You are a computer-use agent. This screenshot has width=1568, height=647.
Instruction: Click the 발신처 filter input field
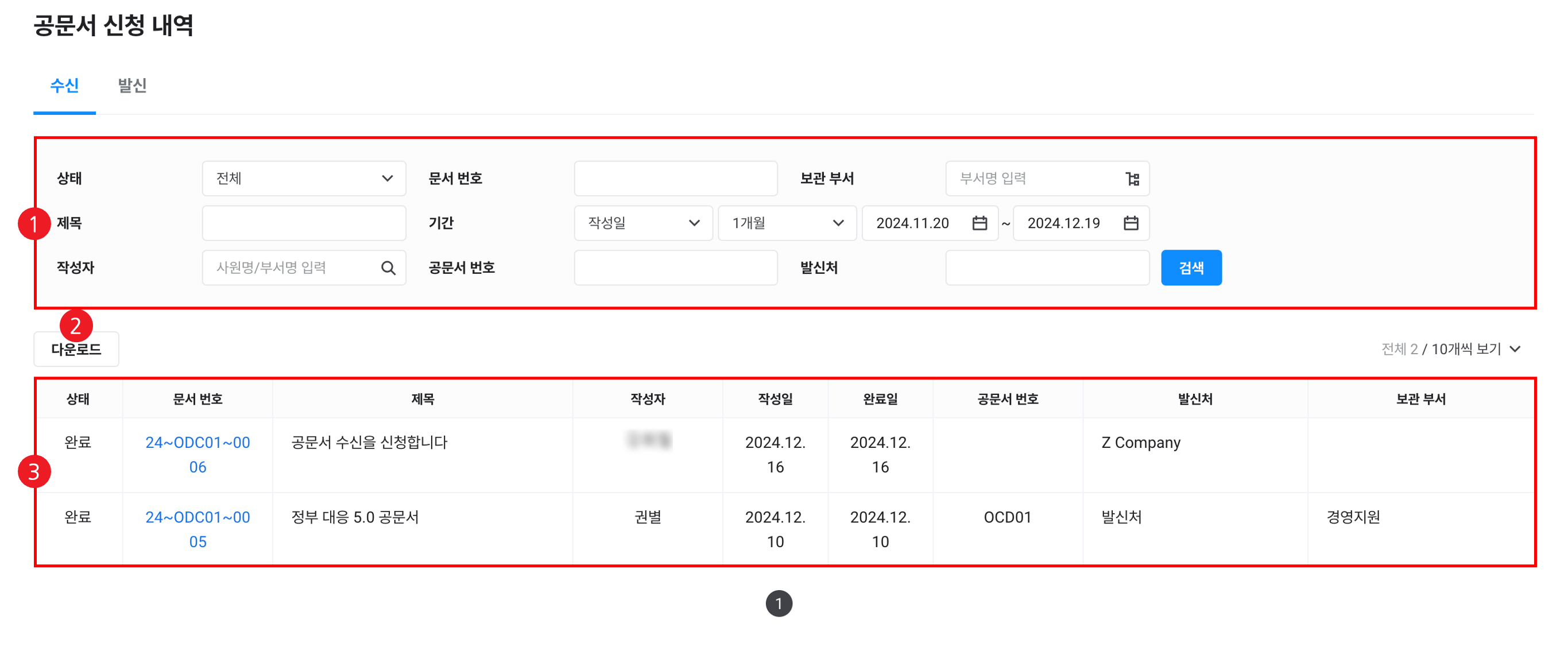point(1047,268)
